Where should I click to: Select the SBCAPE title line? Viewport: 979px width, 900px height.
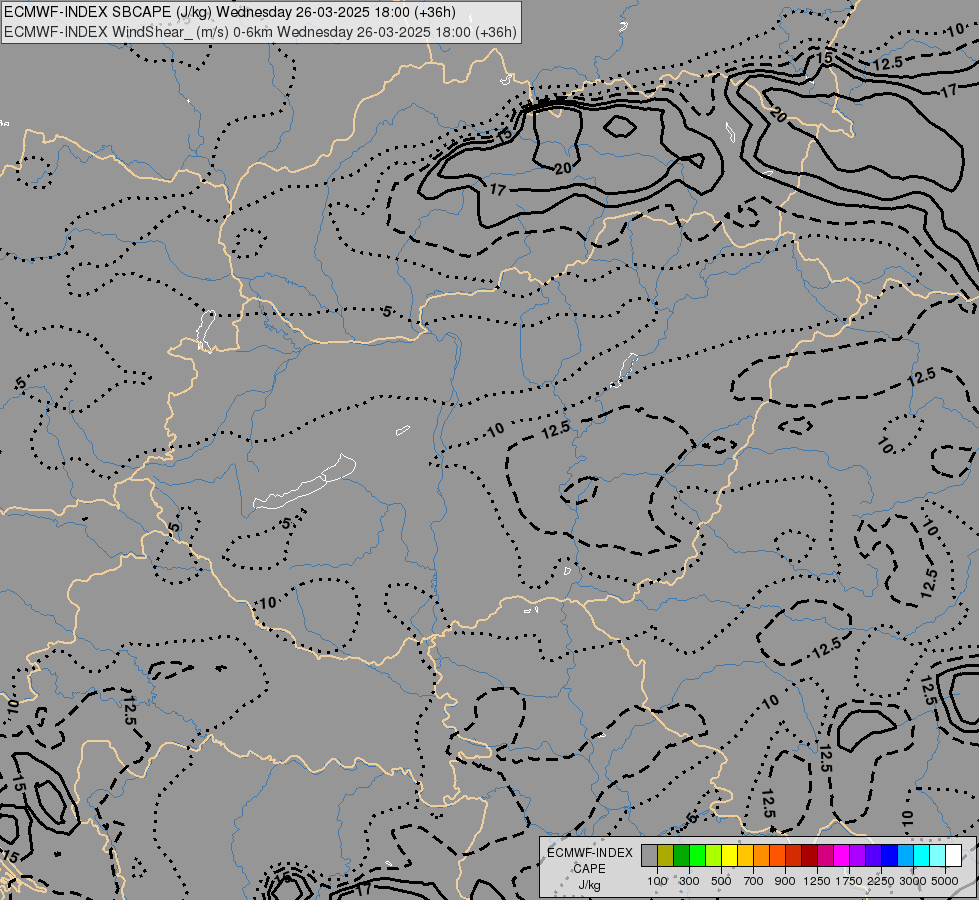pyautogui.click(x=230, y=12)
